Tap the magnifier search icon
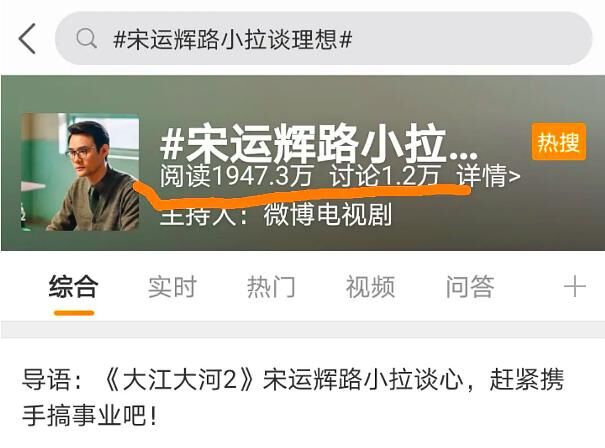The height and width of the screenshot is (448, 605). tap(86, 38)
